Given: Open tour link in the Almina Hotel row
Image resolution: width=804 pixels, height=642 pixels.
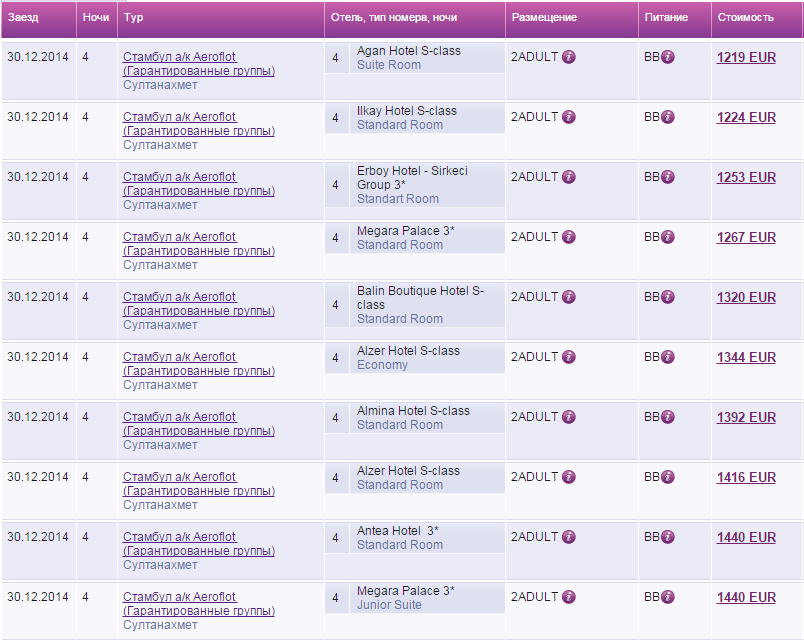Looking at the screenshot, I should click(179, 417).
